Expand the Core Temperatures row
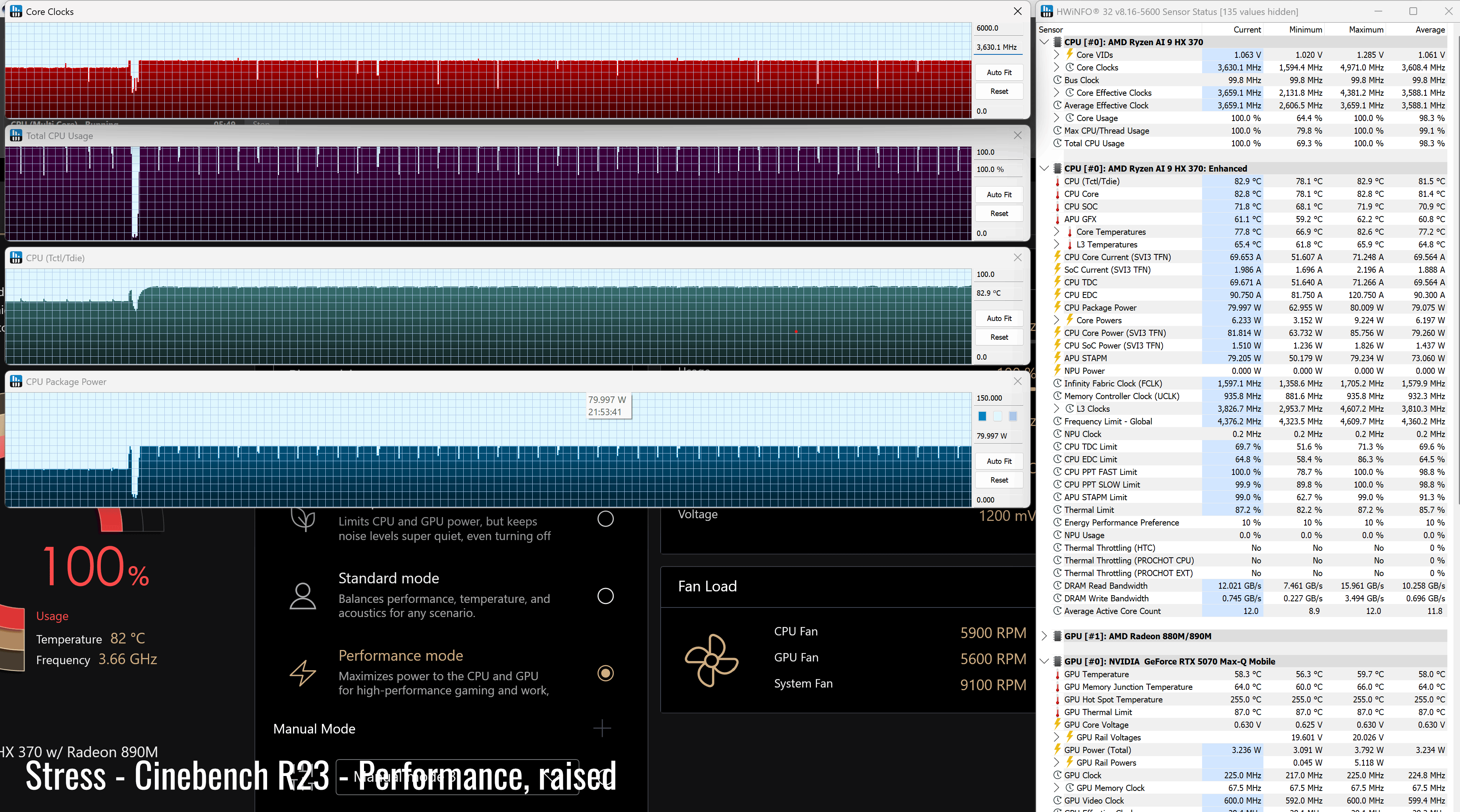This screenshot has height=812, width=1460. pyautogui.click(x=1056, y=232)
